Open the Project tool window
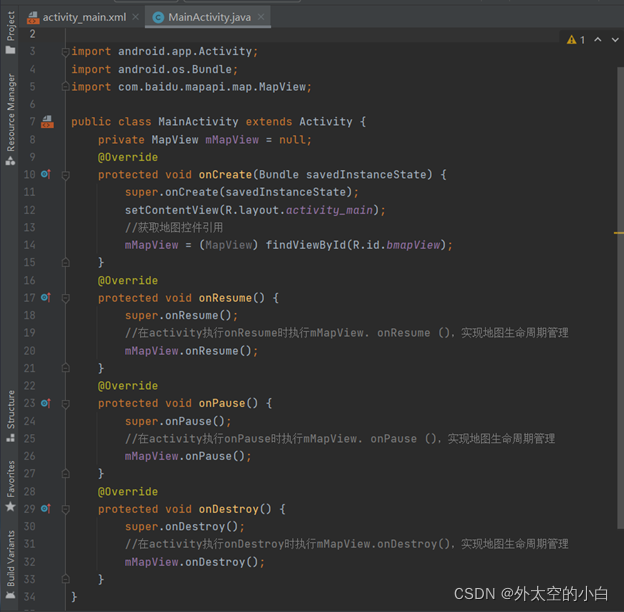 10,32
